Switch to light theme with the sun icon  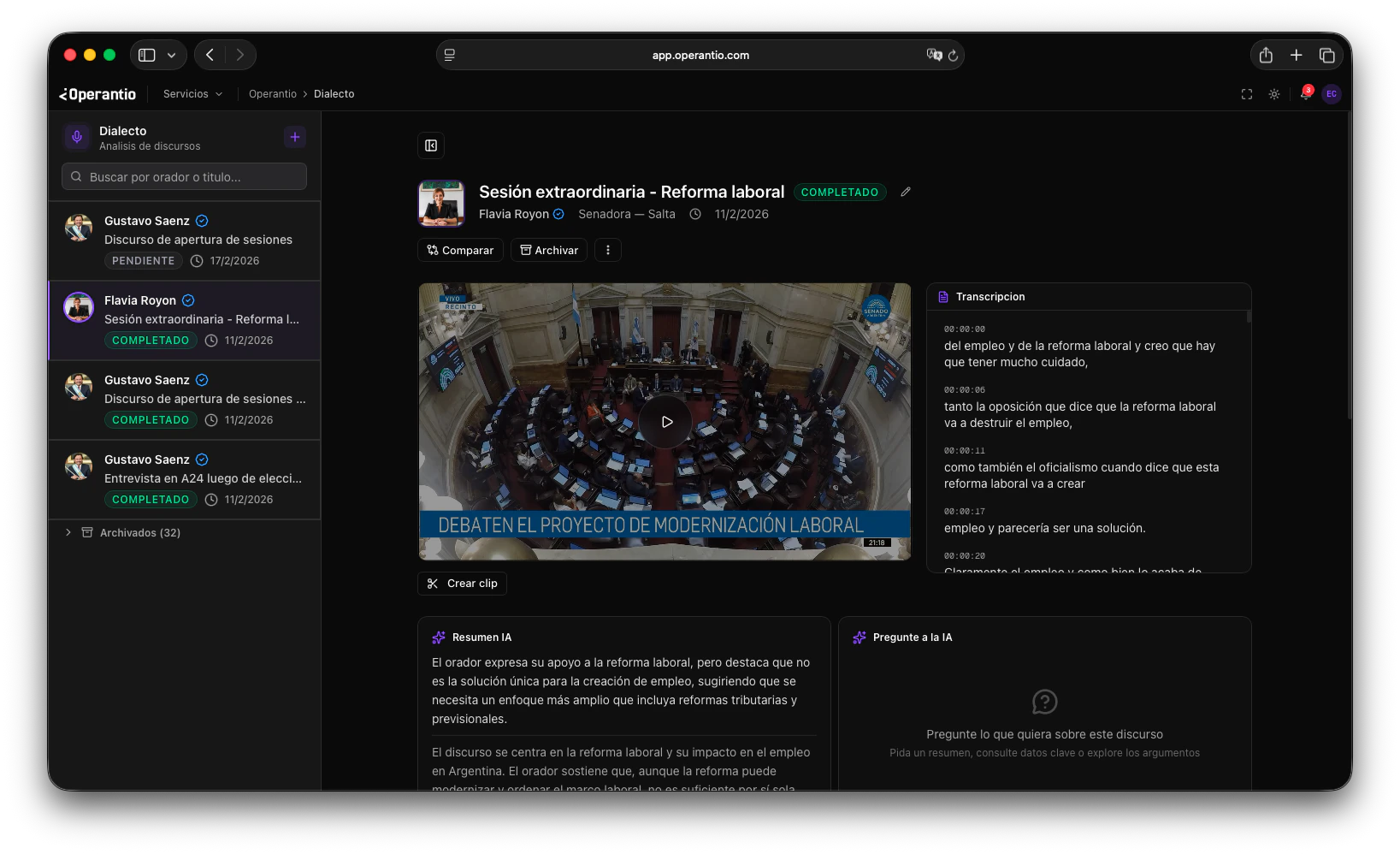[x=1274, y=94]
